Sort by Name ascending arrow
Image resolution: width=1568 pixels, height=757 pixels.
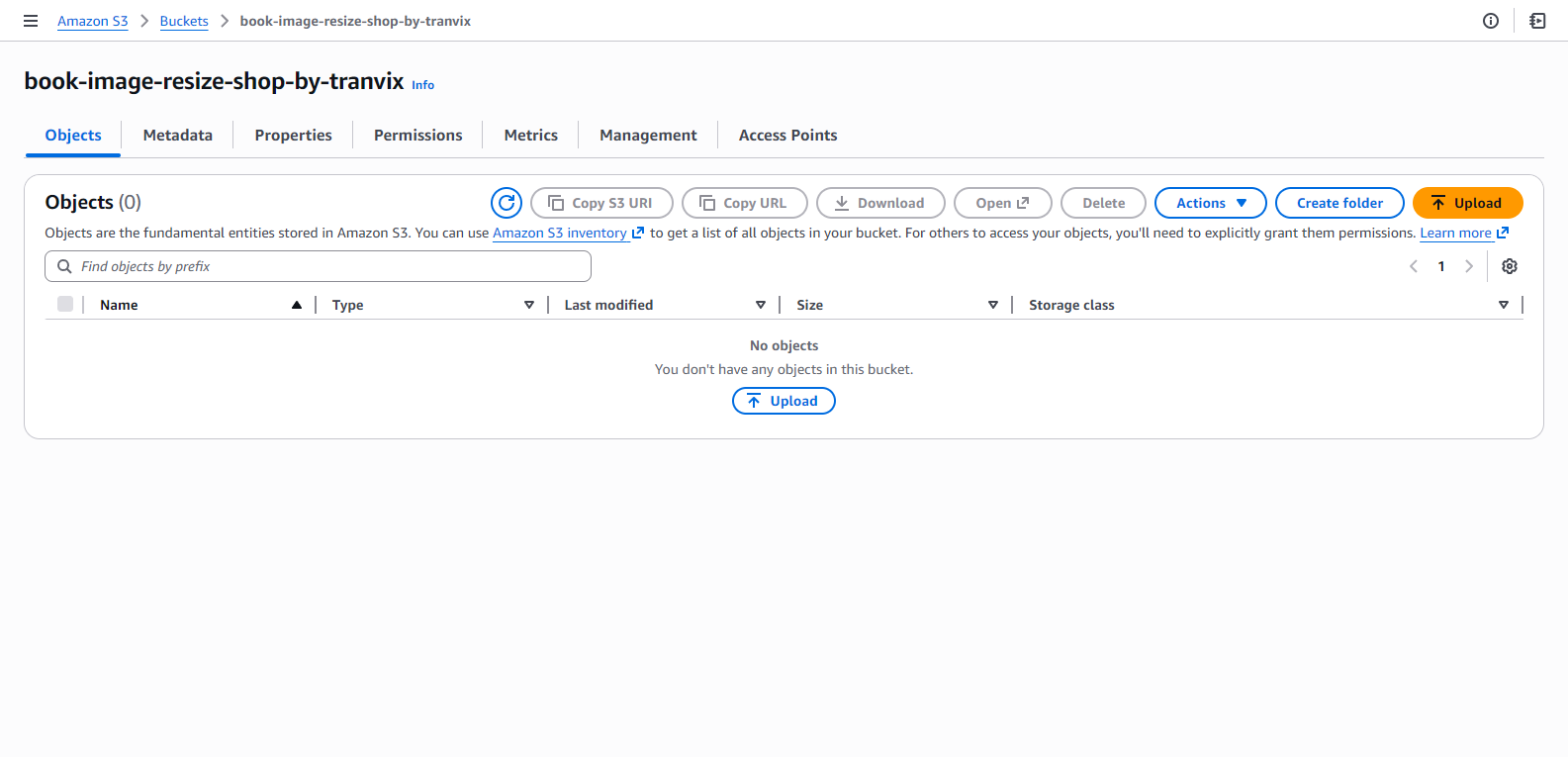pos(296,305)
